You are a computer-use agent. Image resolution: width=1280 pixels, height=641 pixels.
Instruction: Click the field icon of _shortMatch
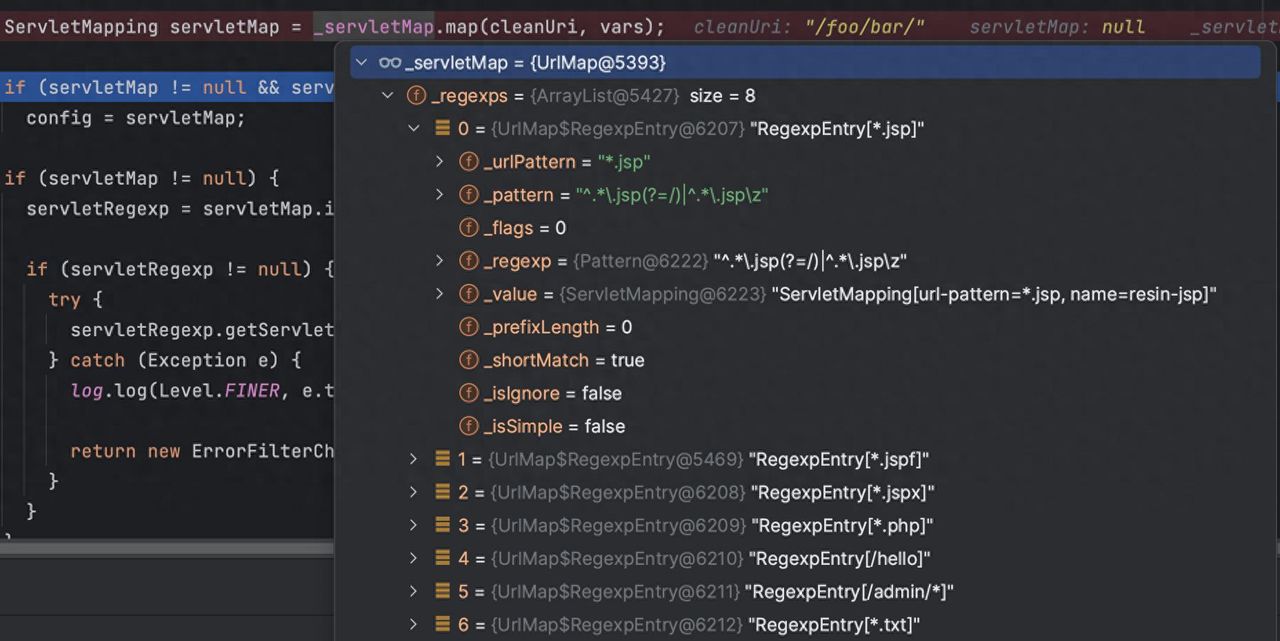[468, 360]
